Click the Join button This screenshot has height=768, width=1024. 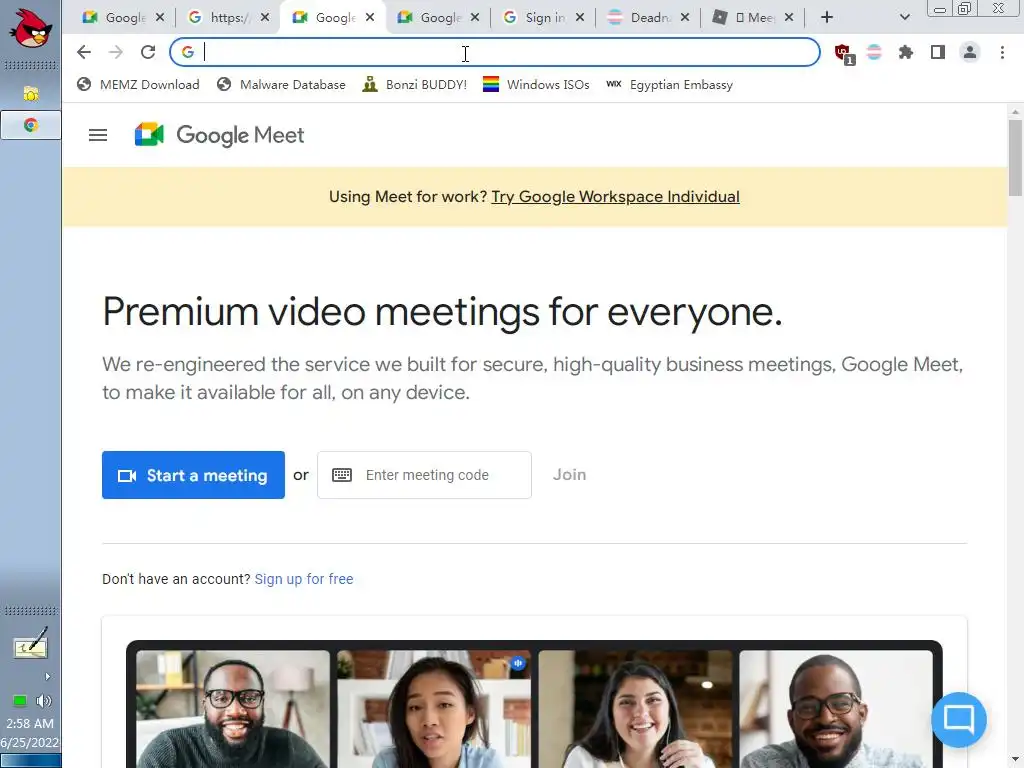pos(569,475)
